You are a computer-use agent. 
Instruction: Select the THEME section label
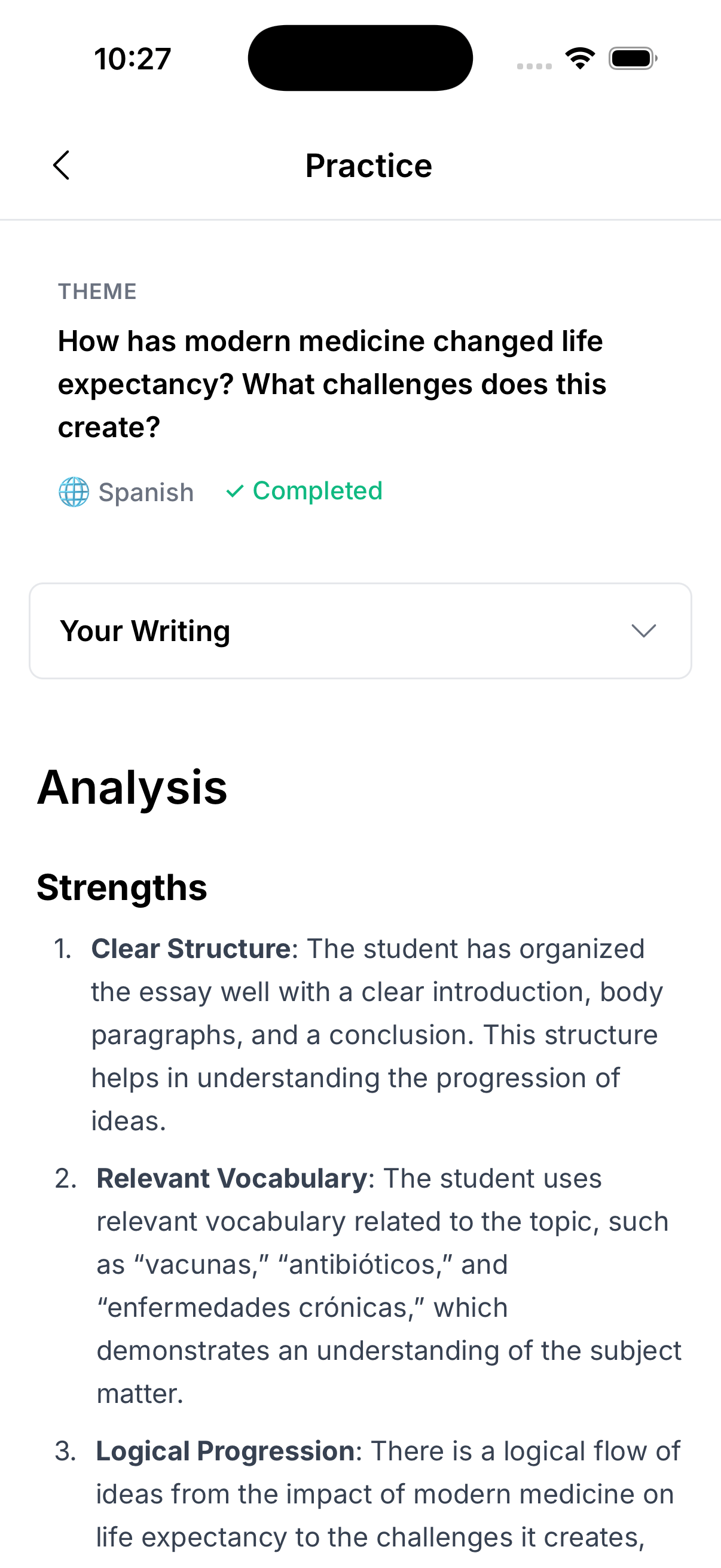click(97, 291)
